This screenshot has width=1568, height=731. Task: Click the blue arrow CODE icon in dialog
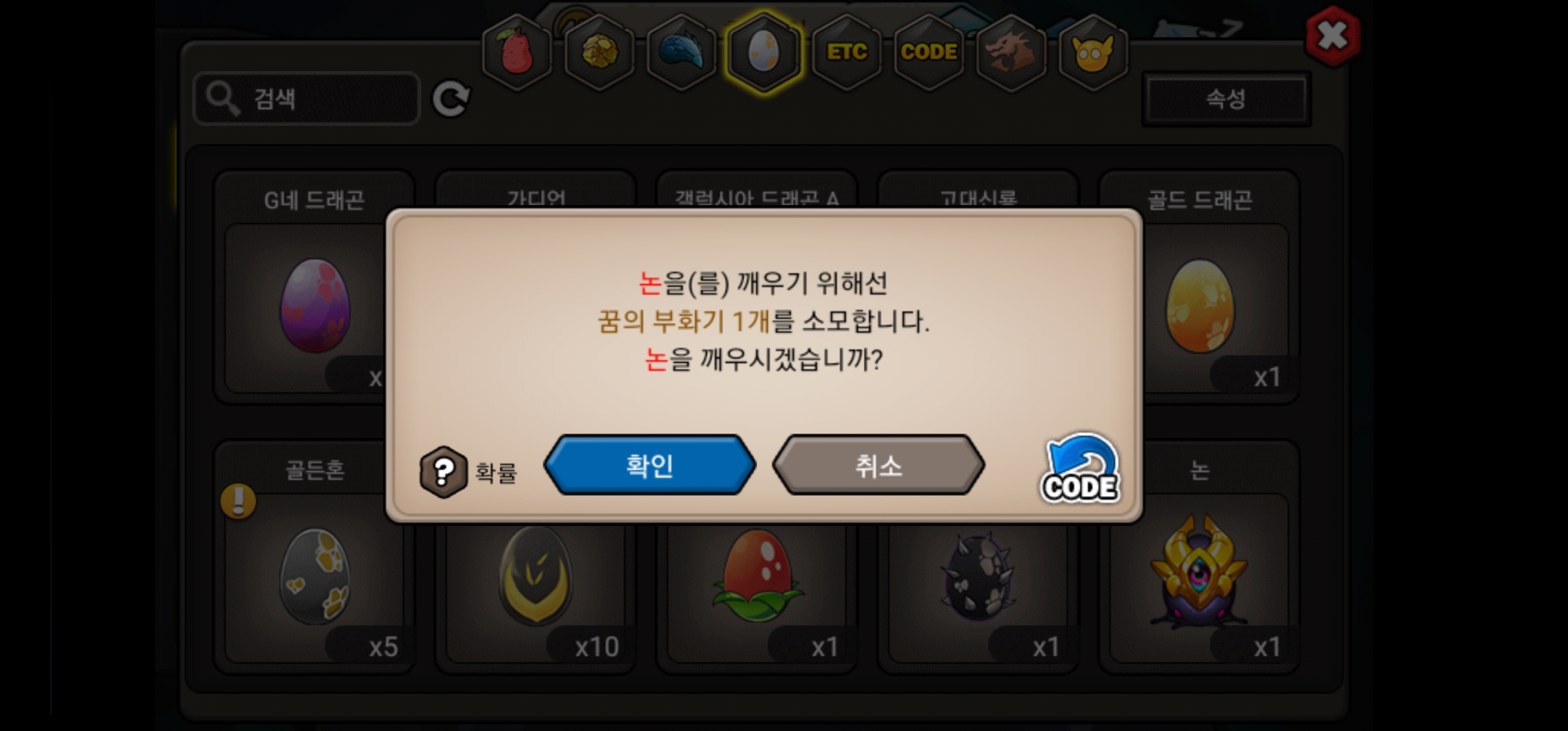click(x=1081, y=469)
